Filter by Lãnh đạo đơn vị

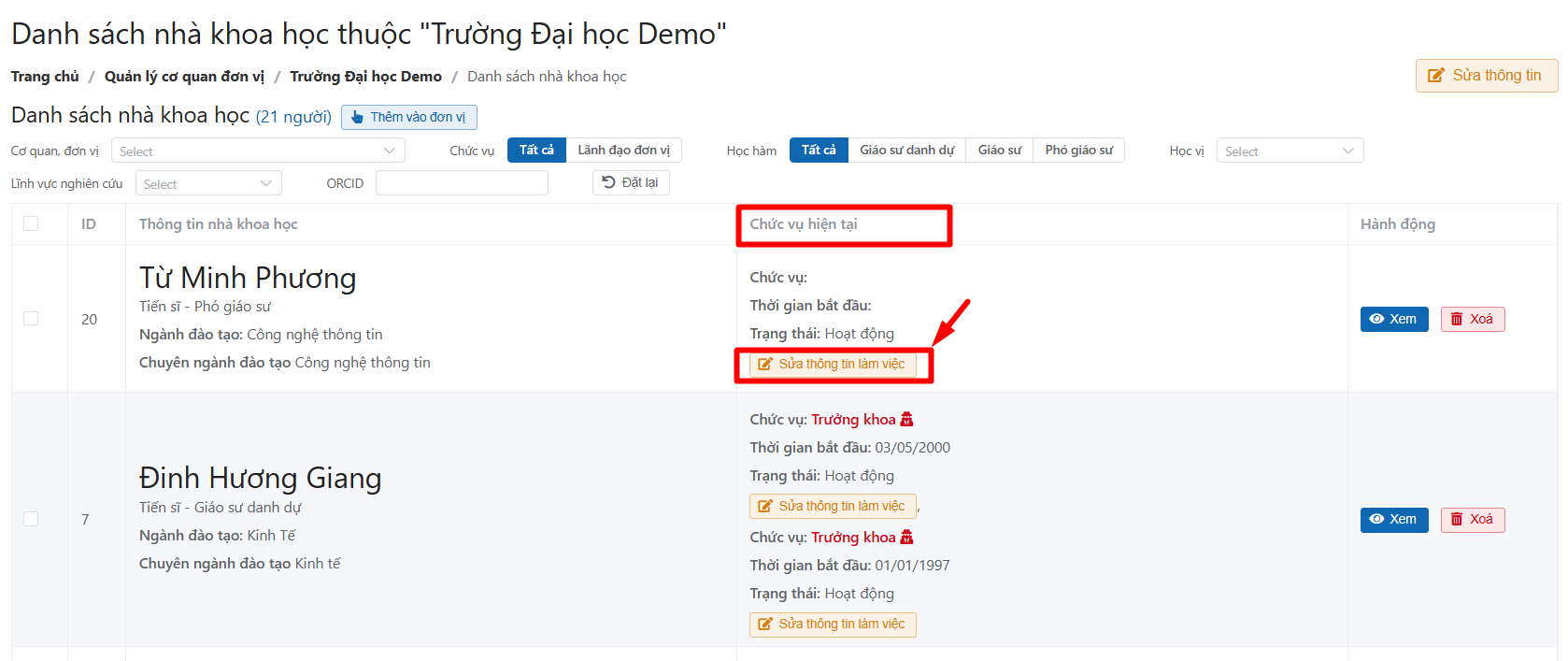pyautogui.click(x=623, y=150)
